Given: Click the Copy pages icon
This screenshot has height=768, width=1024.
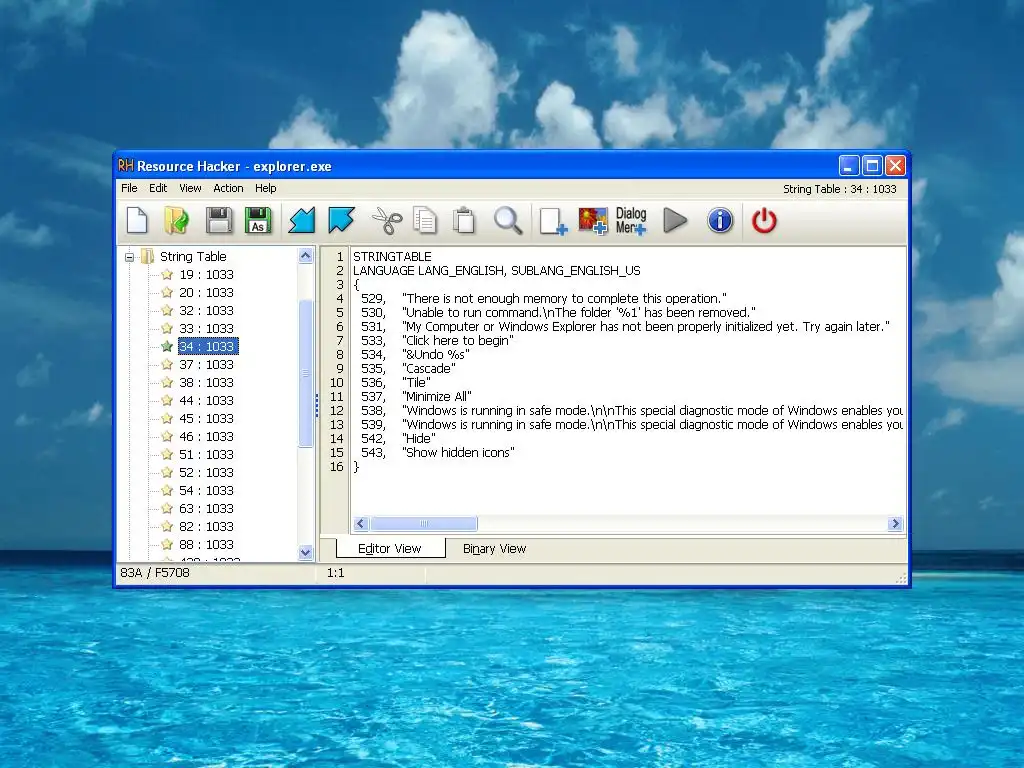Looking at the screenshot, I should [x=425, y=220].
